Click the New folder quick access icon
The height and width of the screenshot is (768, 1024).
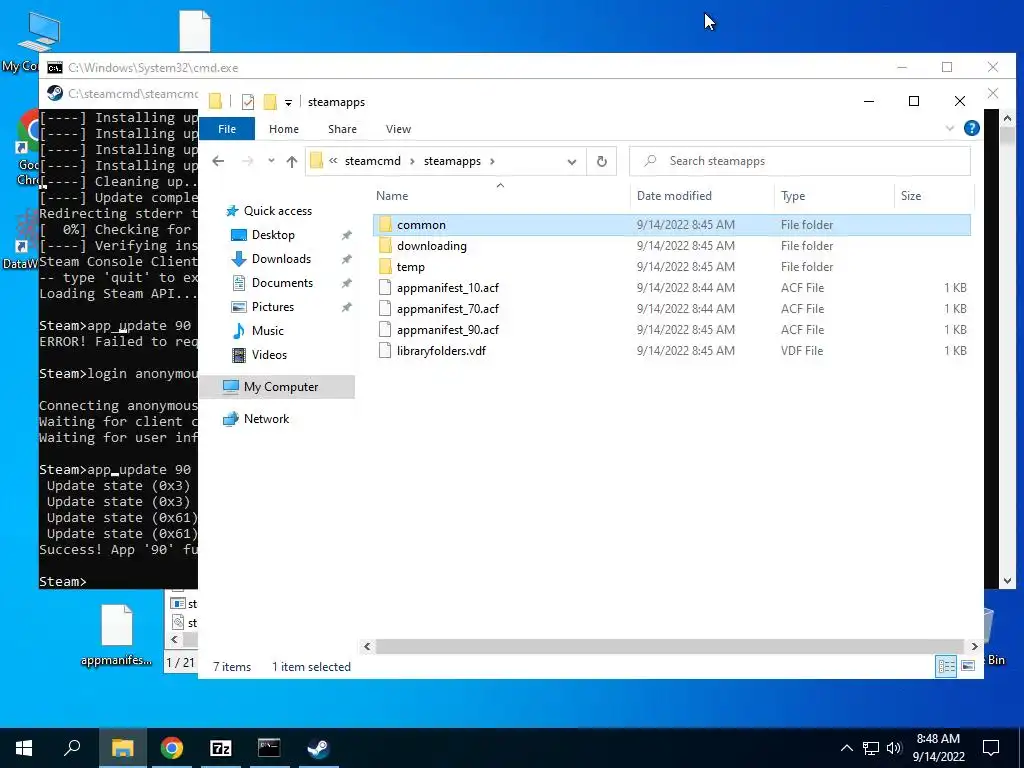[x=270, y=102]
